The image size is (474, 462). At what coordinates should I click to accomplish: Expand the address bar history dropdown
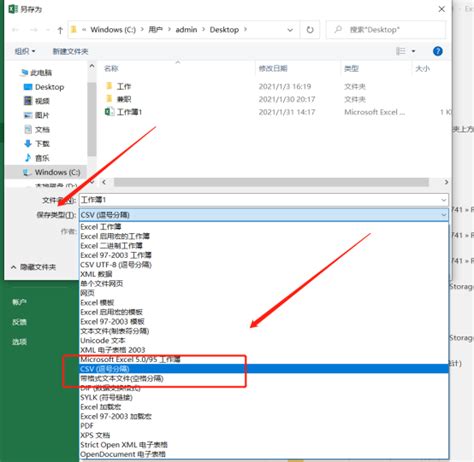pyautogui.click(x=290, y=30)
